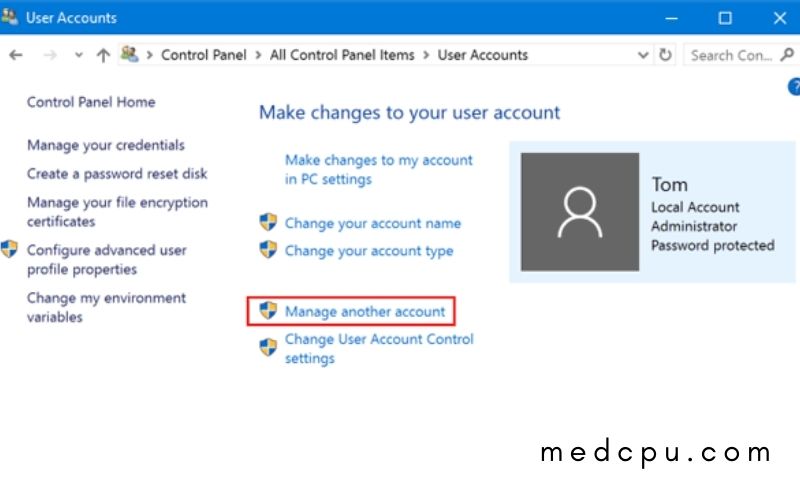800x500 pixels.
Task: Expand chevron after Control Panel breadcrumb
Action: (x=258, y=55)
